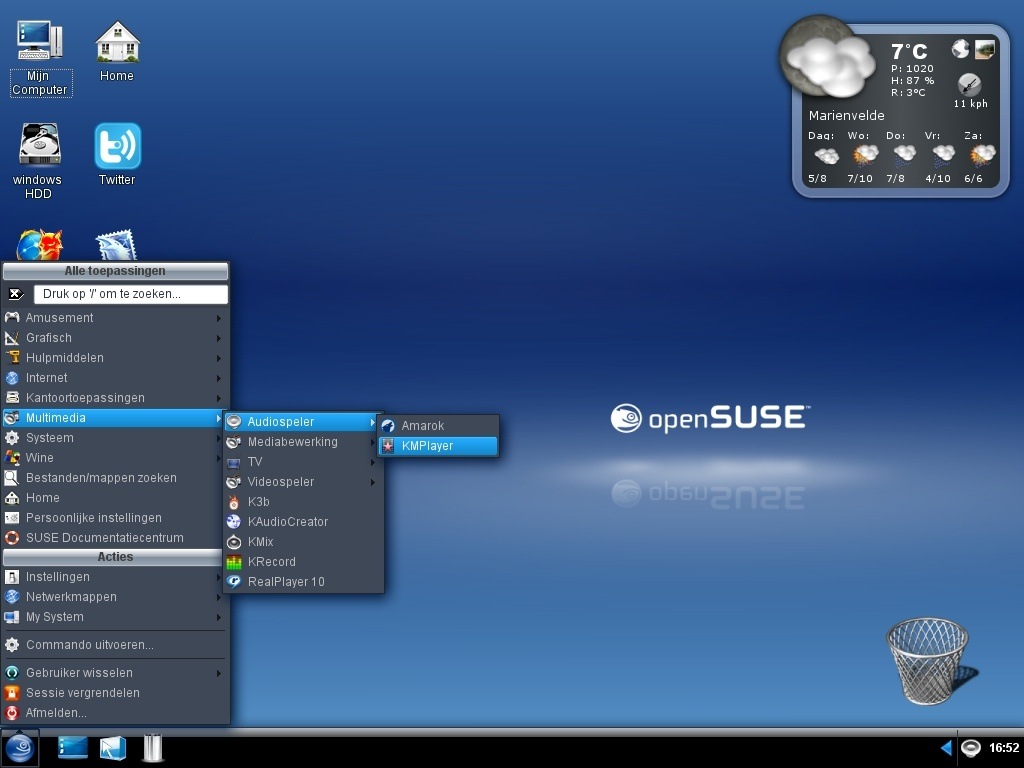Open the Amusement submenu
This screenshot has height=768, width=1024.
point(115,318)
